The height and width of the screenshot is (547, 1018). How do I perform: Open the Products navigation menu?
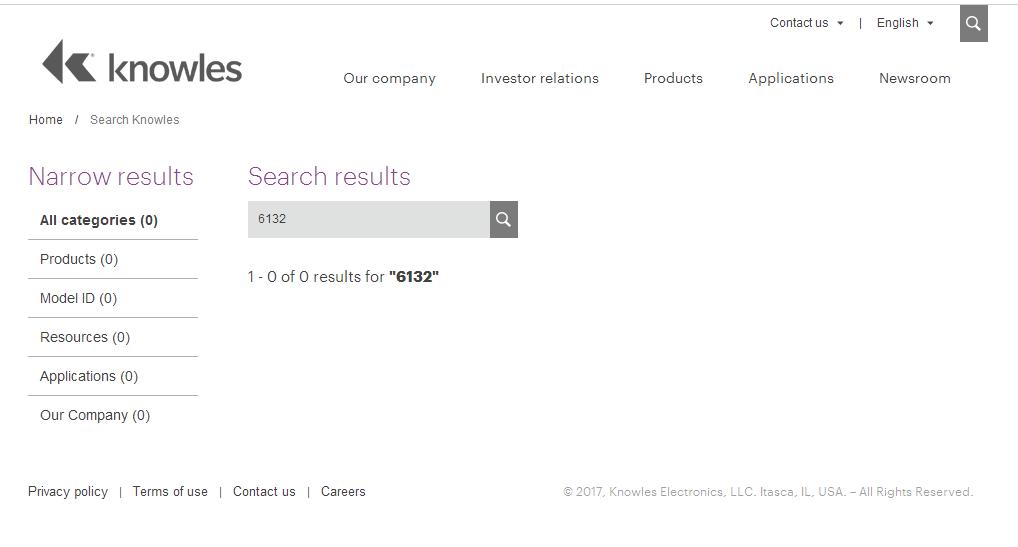click(673, 78)
